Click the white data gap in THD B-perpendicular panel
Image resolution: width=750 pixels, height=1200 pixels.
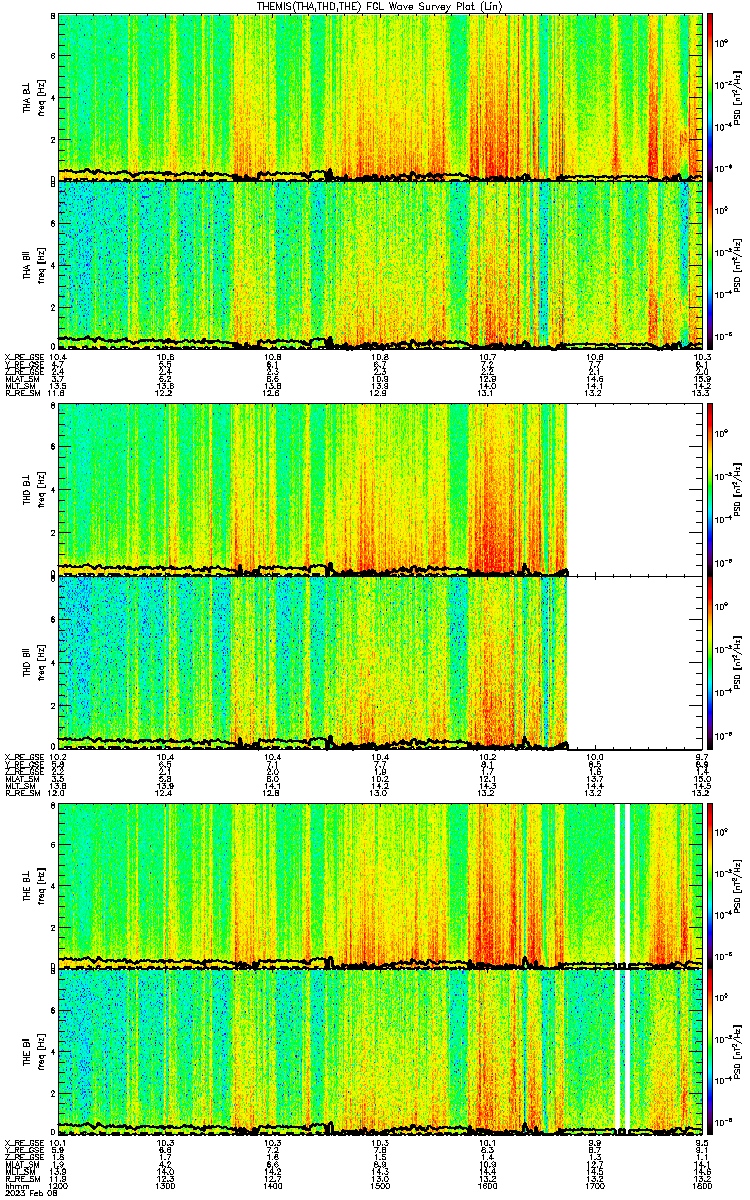[x=634, y=489]
